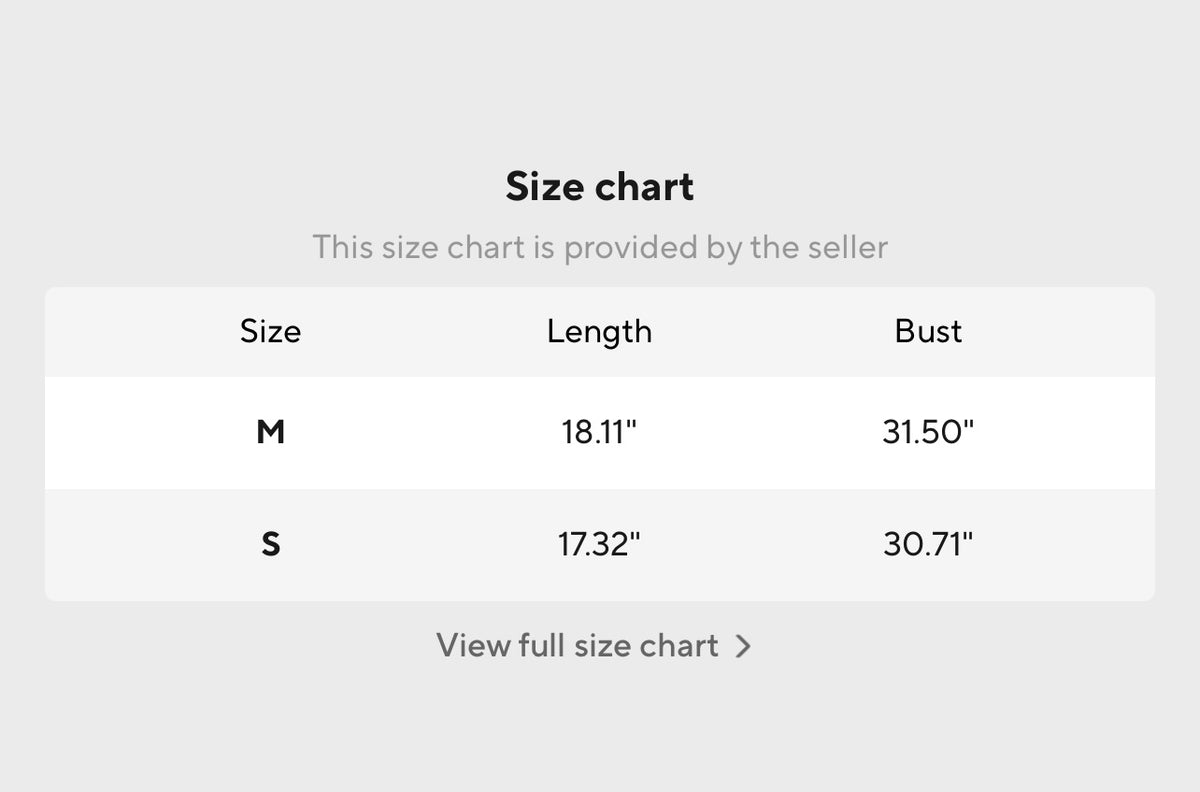Click the 18.11" length value
The width and height of the screenshot is (1200, 792).
(599, 433)
